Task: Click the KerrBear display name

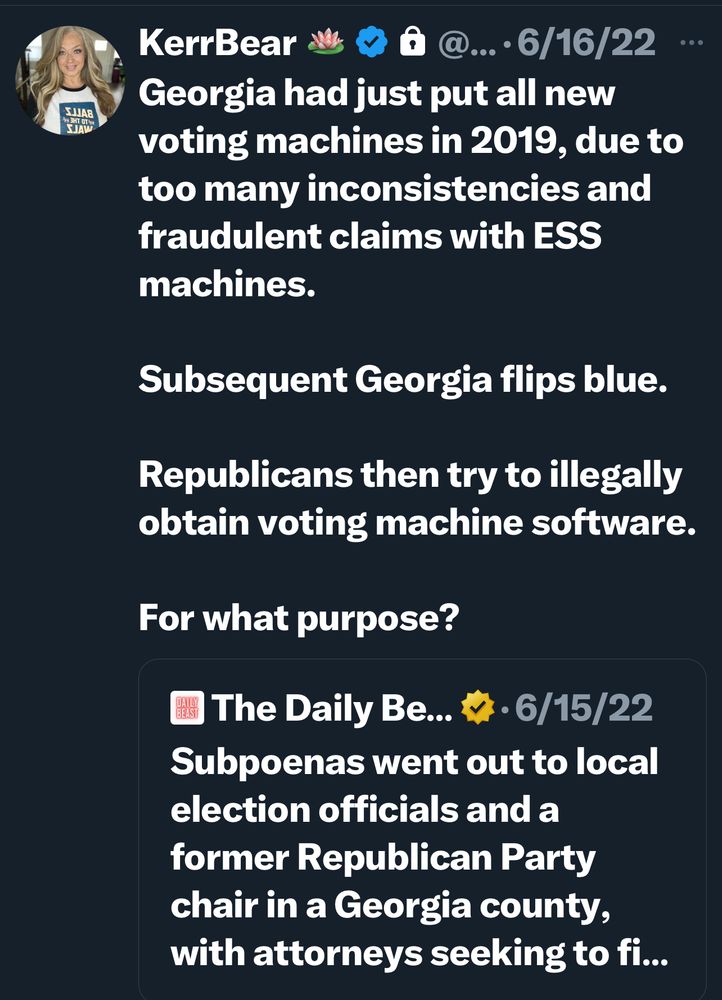Action: (217, 44)
